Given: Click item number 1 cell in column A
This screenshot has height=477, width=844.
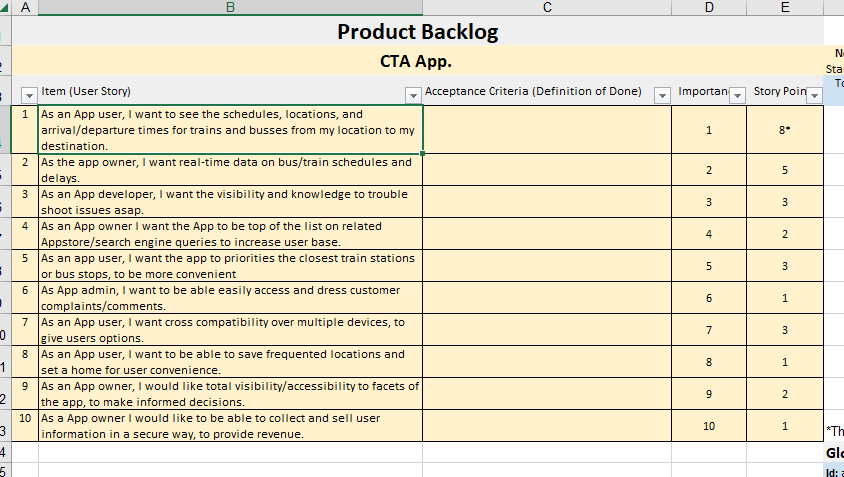Looking at the screenshot, I should click(x=25, y=130).
